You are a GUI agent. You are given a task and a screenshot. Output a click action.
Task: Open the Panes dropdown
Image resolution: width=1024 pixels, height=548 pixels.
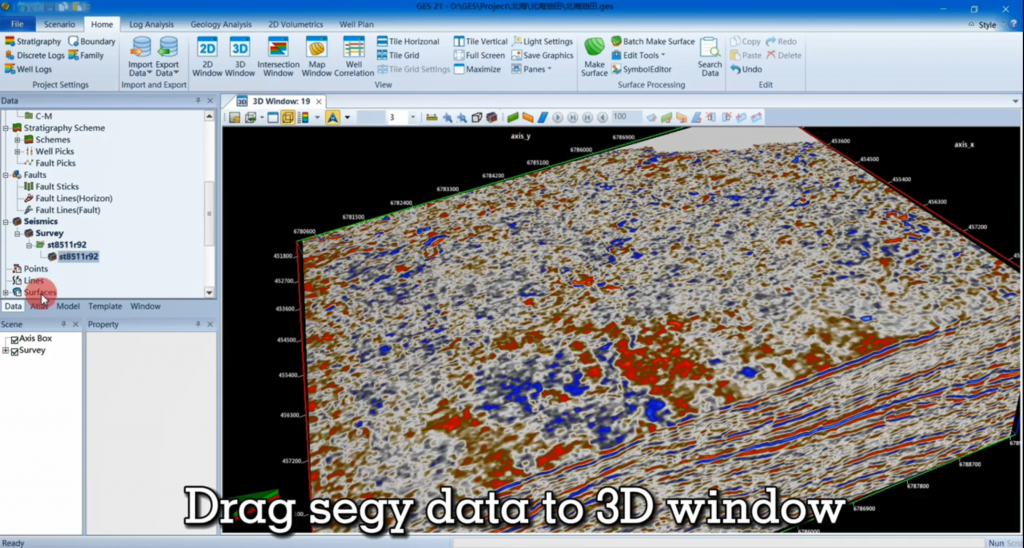(532, 69)
